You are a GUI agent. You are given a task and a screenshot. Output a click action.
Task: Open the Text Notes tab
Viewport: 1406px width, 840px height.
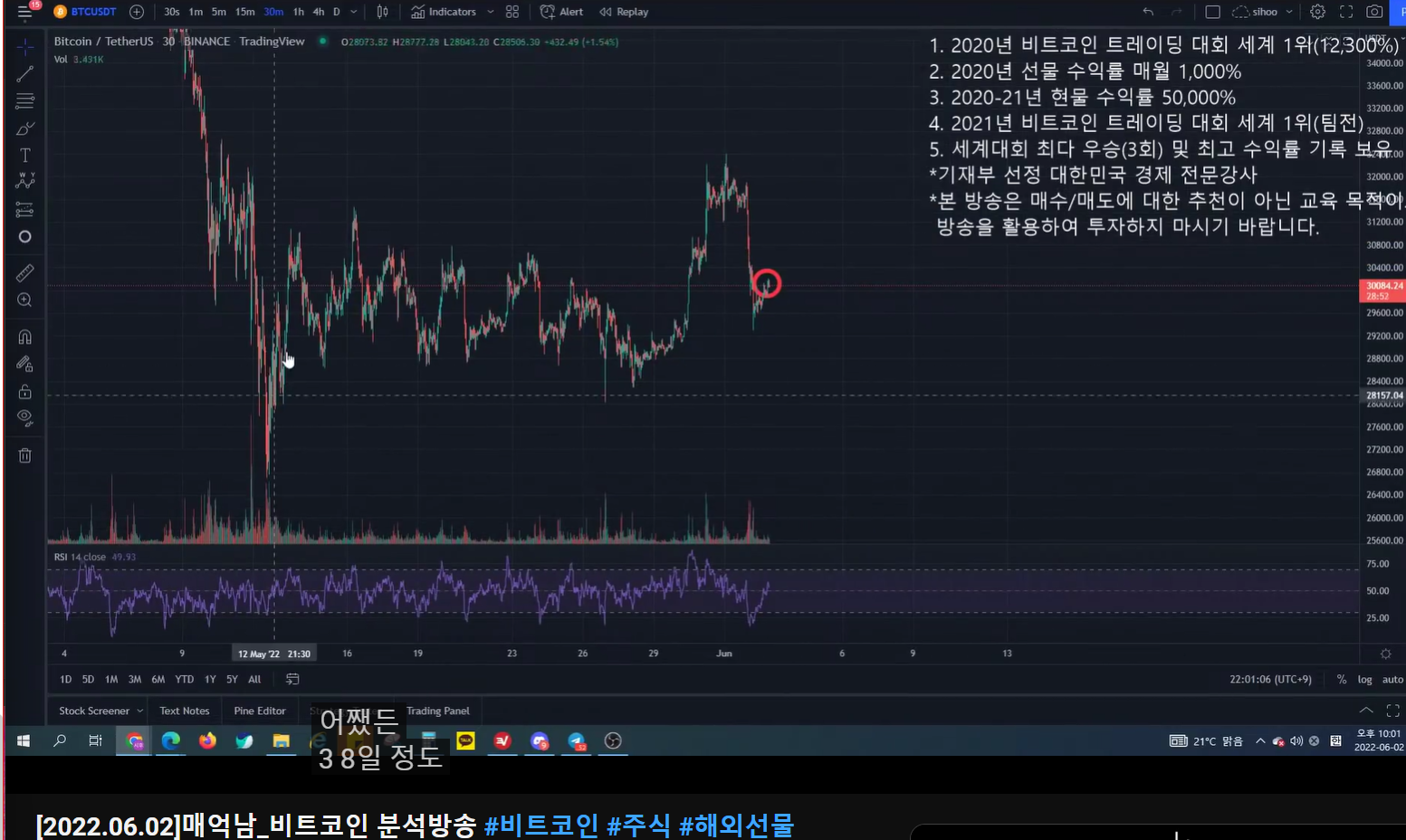coord(185,711)
